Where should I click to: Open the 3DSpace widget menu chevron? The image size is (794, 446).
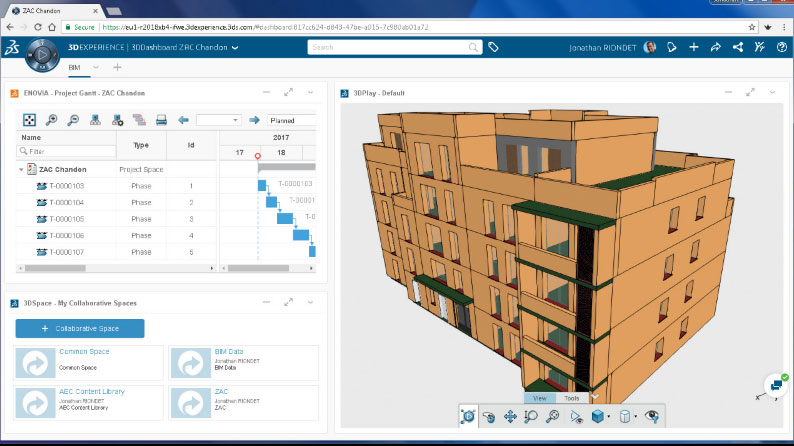tap(310, 303)
